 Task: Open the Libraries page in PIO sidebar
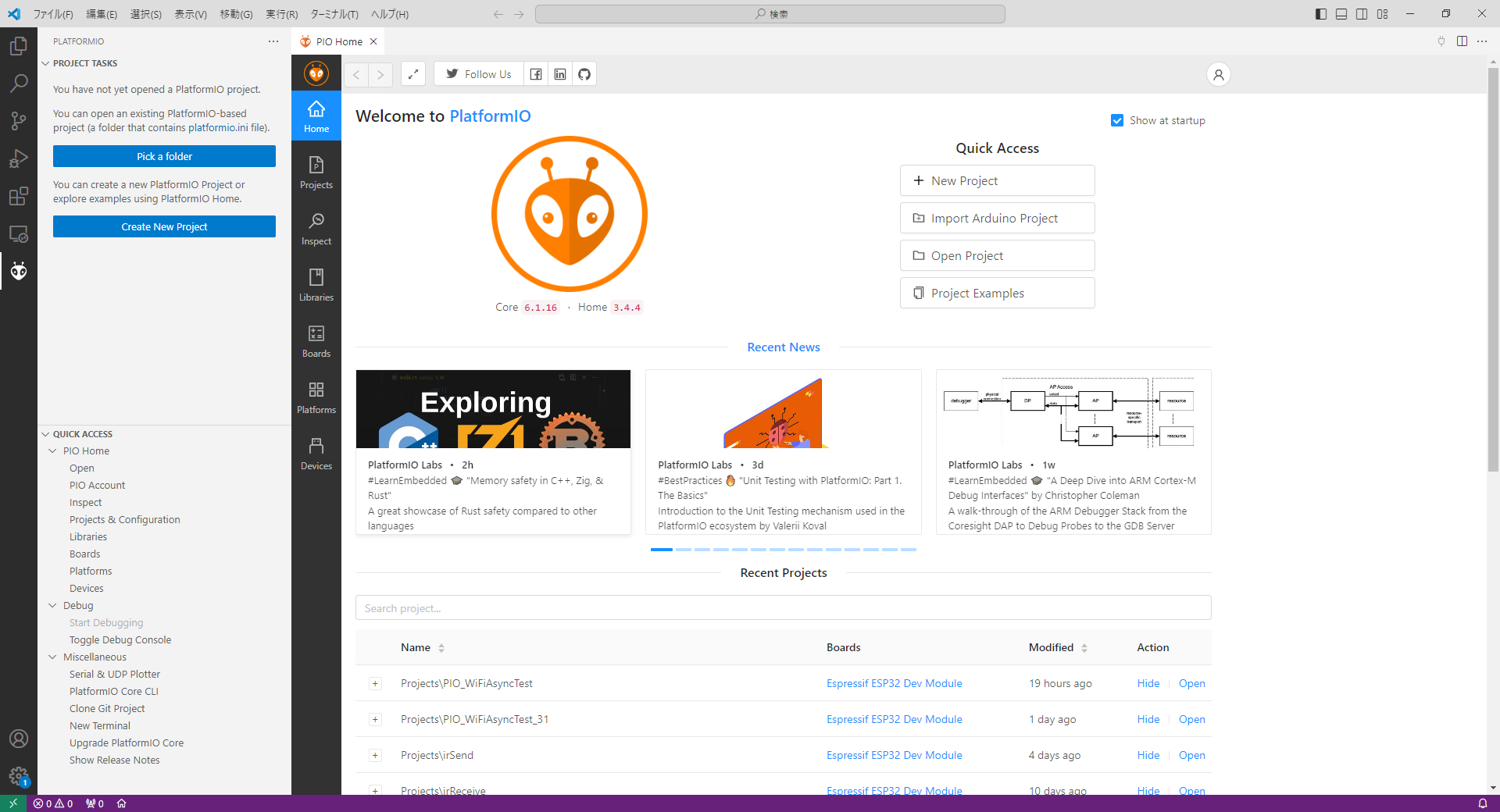(x=316, y=284)
